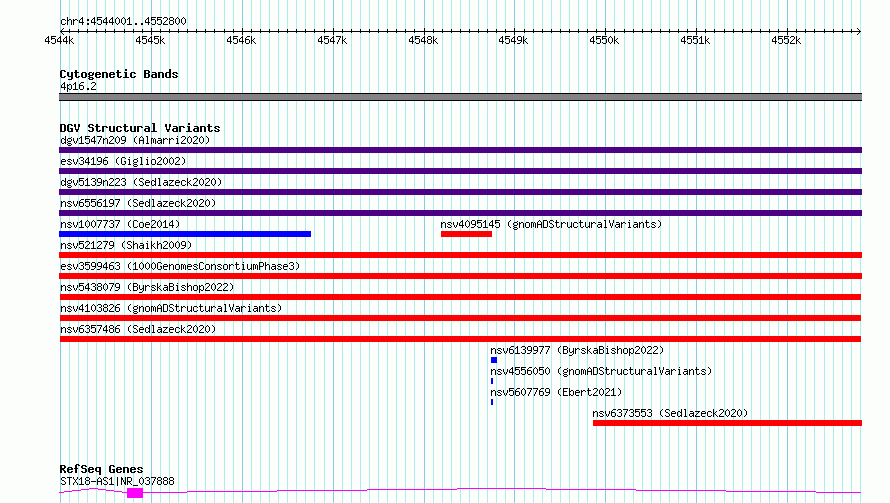Click the tiny blue nsv4556050 marker
Viewport: 890px width, 503px height.
point(492,381)
